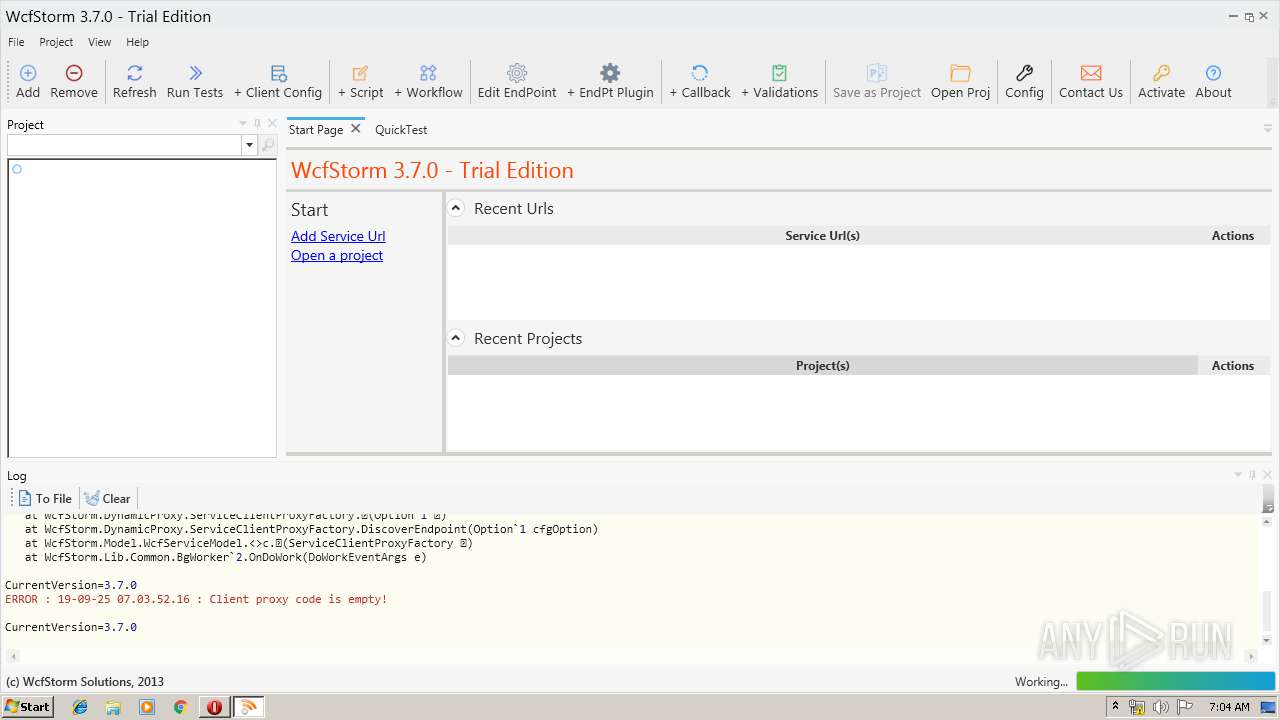
Task: Toggle auto-hide pin on Project panel
Action: pos(257,124)
